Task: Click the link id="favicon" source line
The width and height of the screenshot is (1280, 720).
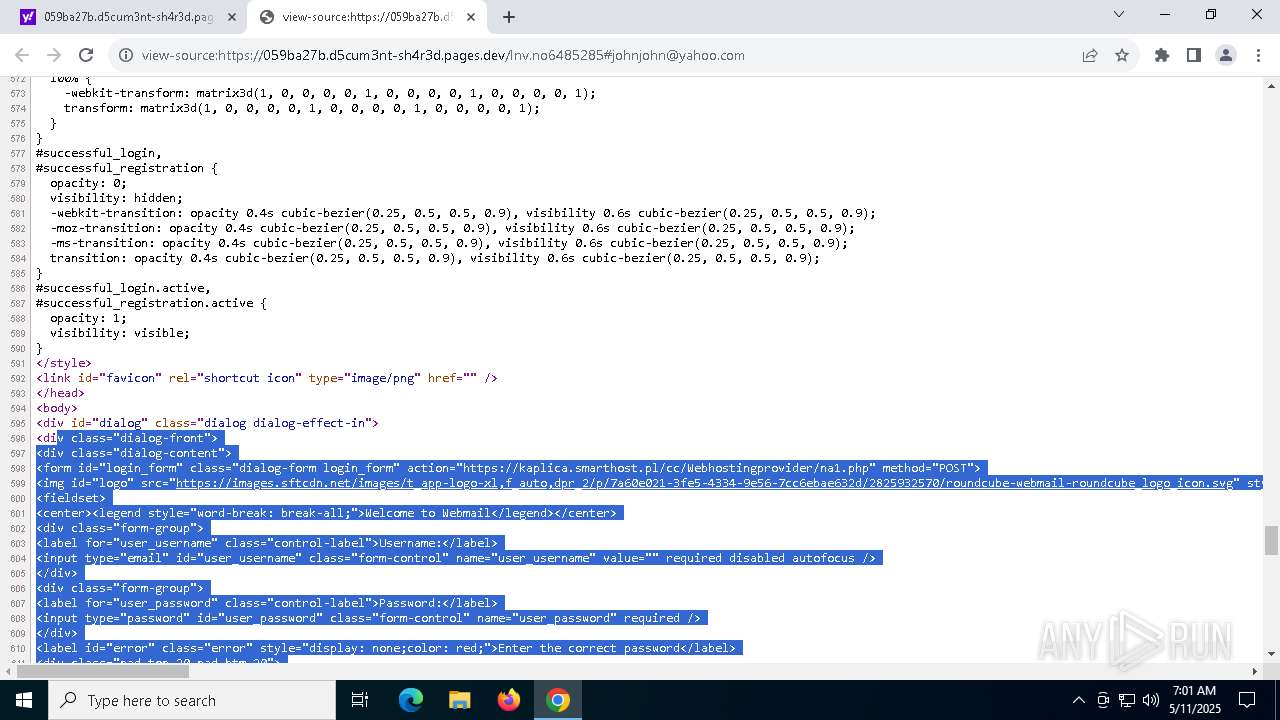Action: (x=267, y=378)
